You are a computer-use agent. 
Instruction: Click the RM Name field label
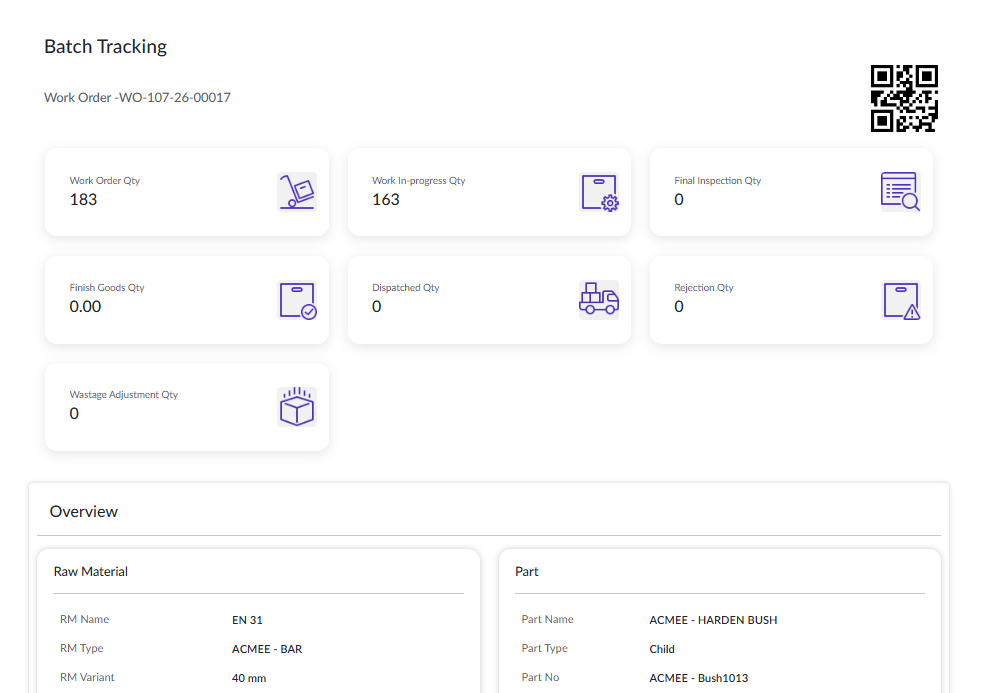tap(85, 619)
